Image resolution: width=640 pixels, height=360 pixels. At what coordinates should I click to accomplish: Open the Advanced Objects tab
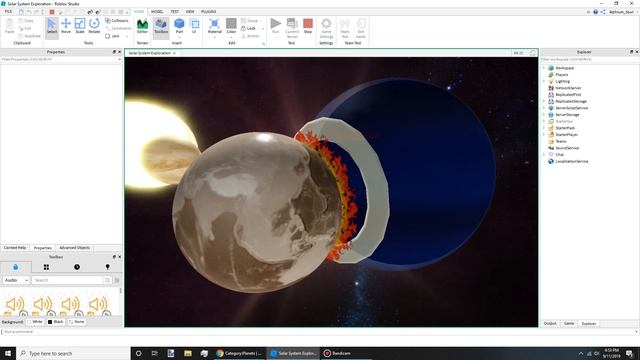tap(74, 248)
